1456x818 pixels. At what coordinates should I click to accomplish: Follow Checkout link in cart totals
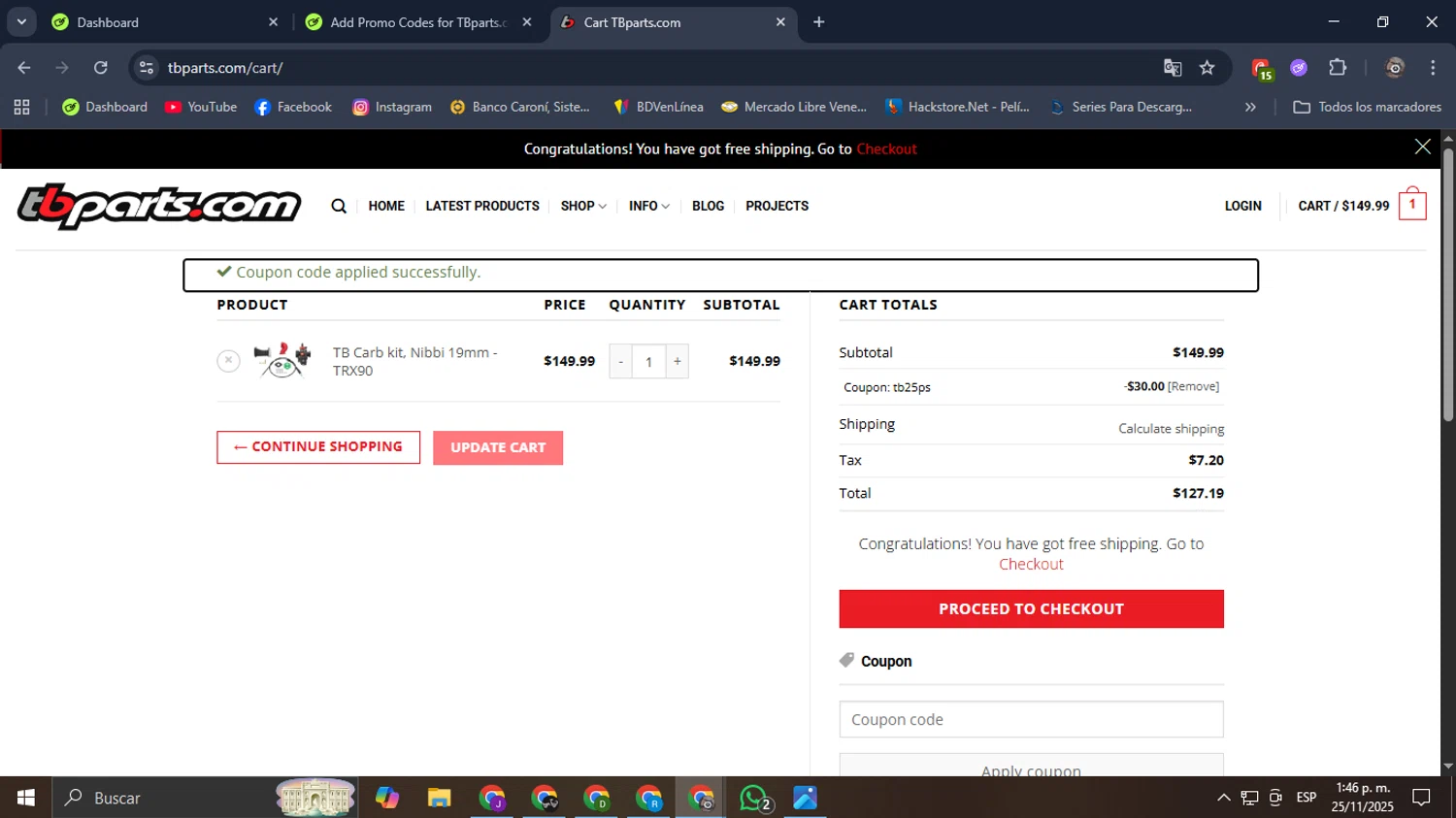click(1031, 564)
